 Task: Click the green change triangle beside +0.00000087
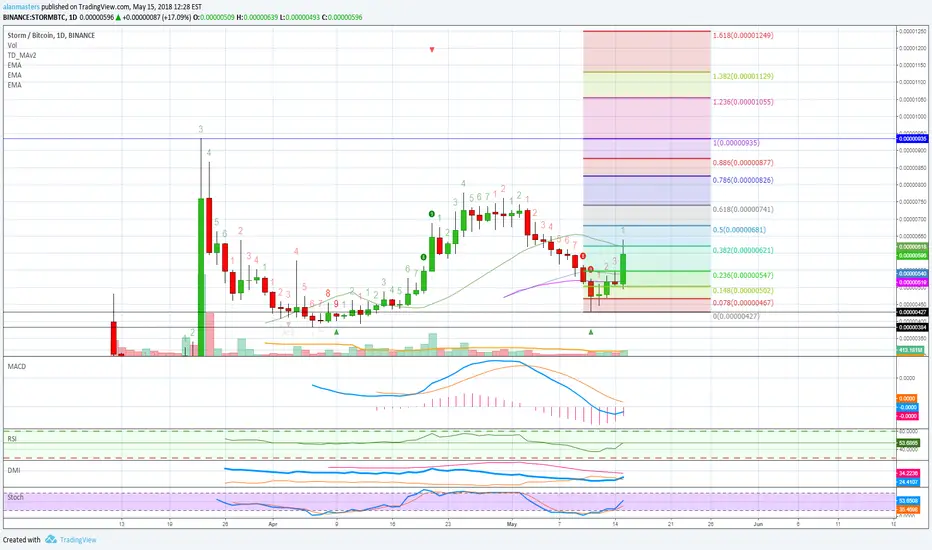click(x=119, y=17)
